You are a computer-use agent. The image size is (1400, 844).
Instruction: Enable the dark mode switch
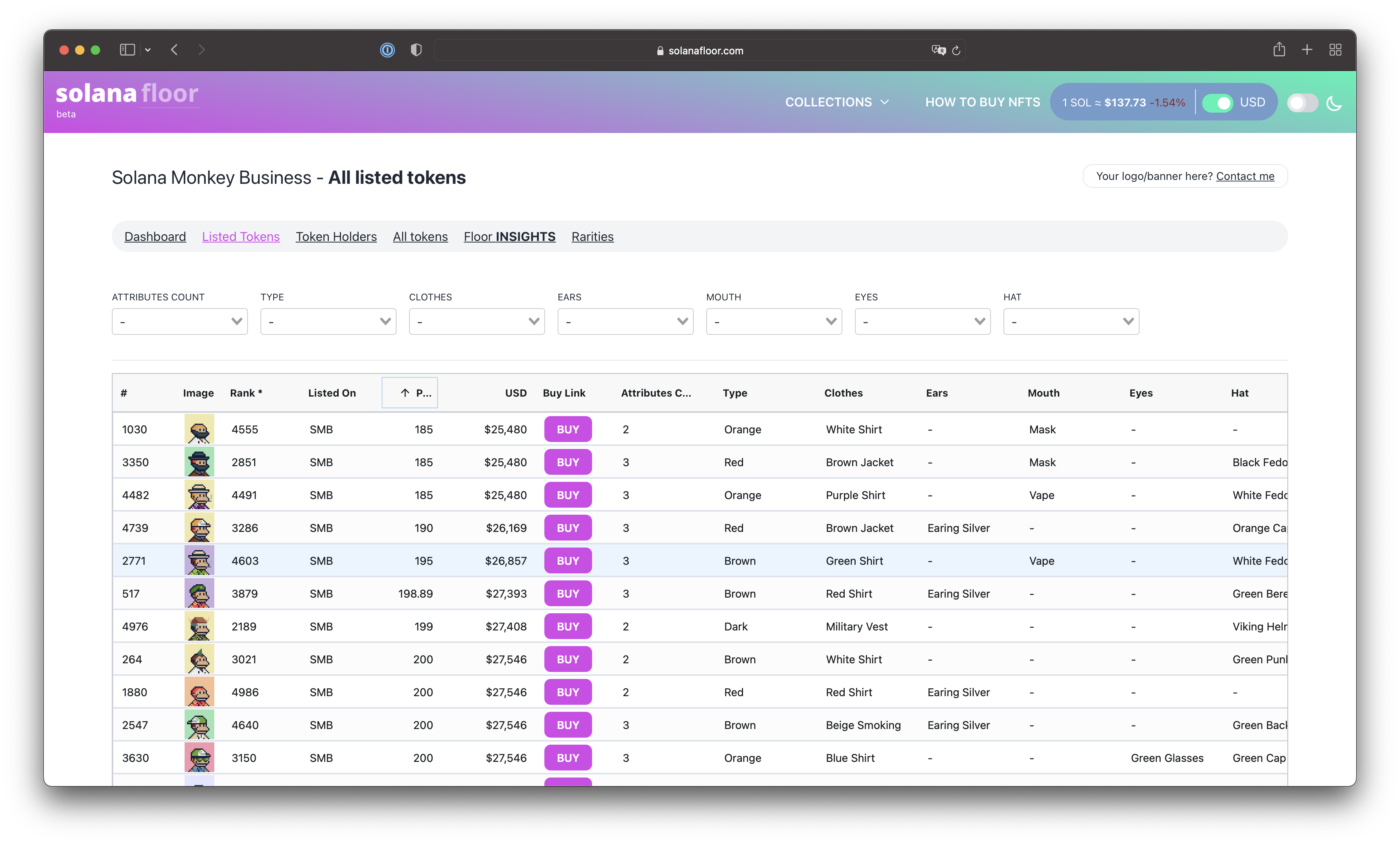pos(1302,103)
